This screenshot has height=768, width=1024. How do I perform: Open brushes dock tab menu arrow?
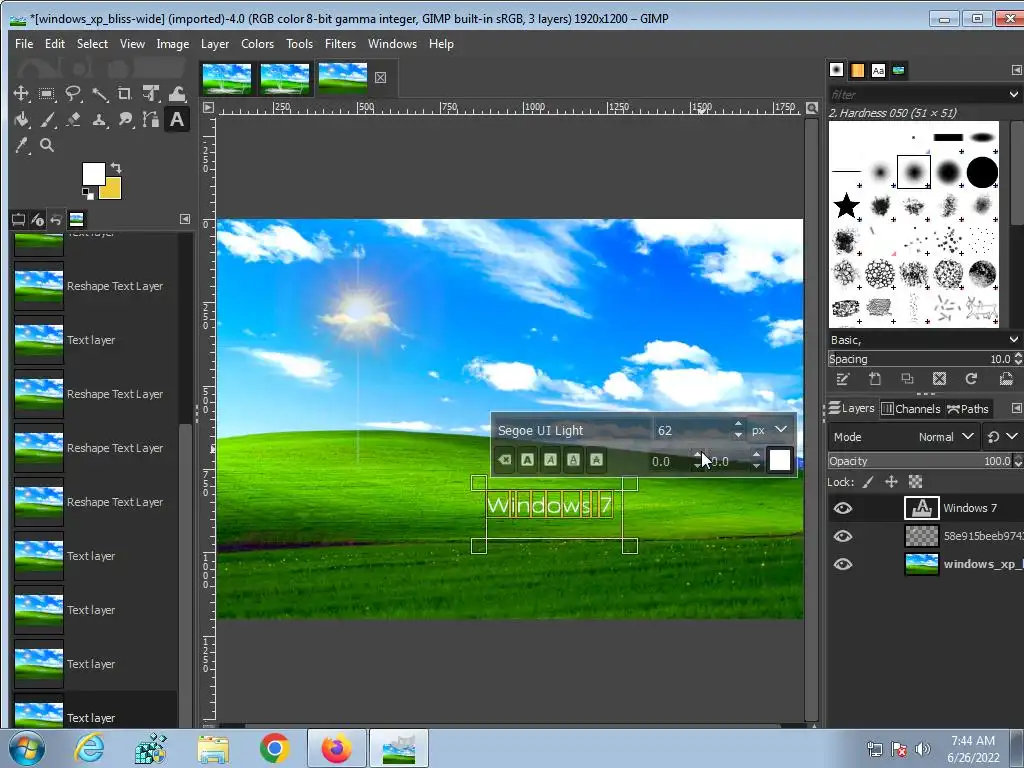click(x=1016, y=70)
